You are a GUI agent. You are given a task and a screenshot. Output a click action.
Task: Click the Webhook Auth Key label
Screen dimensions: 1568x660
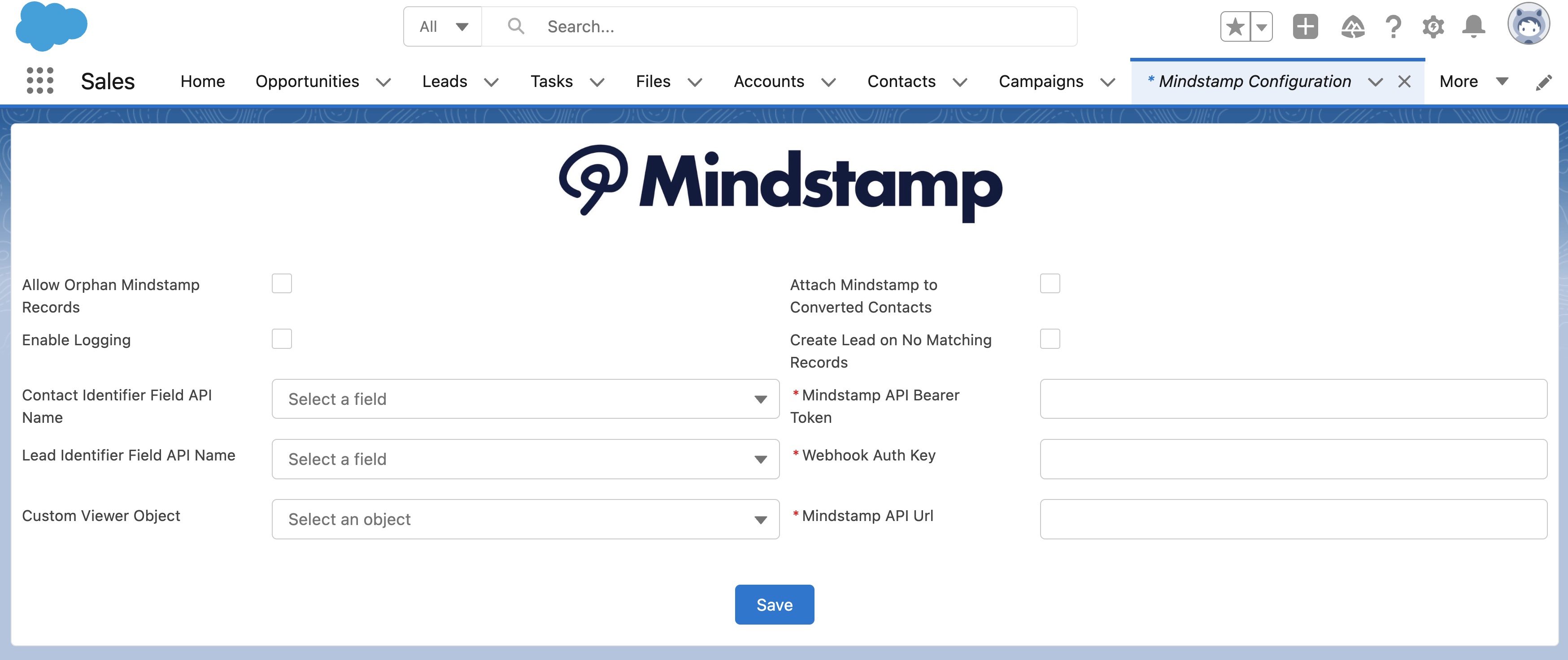pos(869,456)
